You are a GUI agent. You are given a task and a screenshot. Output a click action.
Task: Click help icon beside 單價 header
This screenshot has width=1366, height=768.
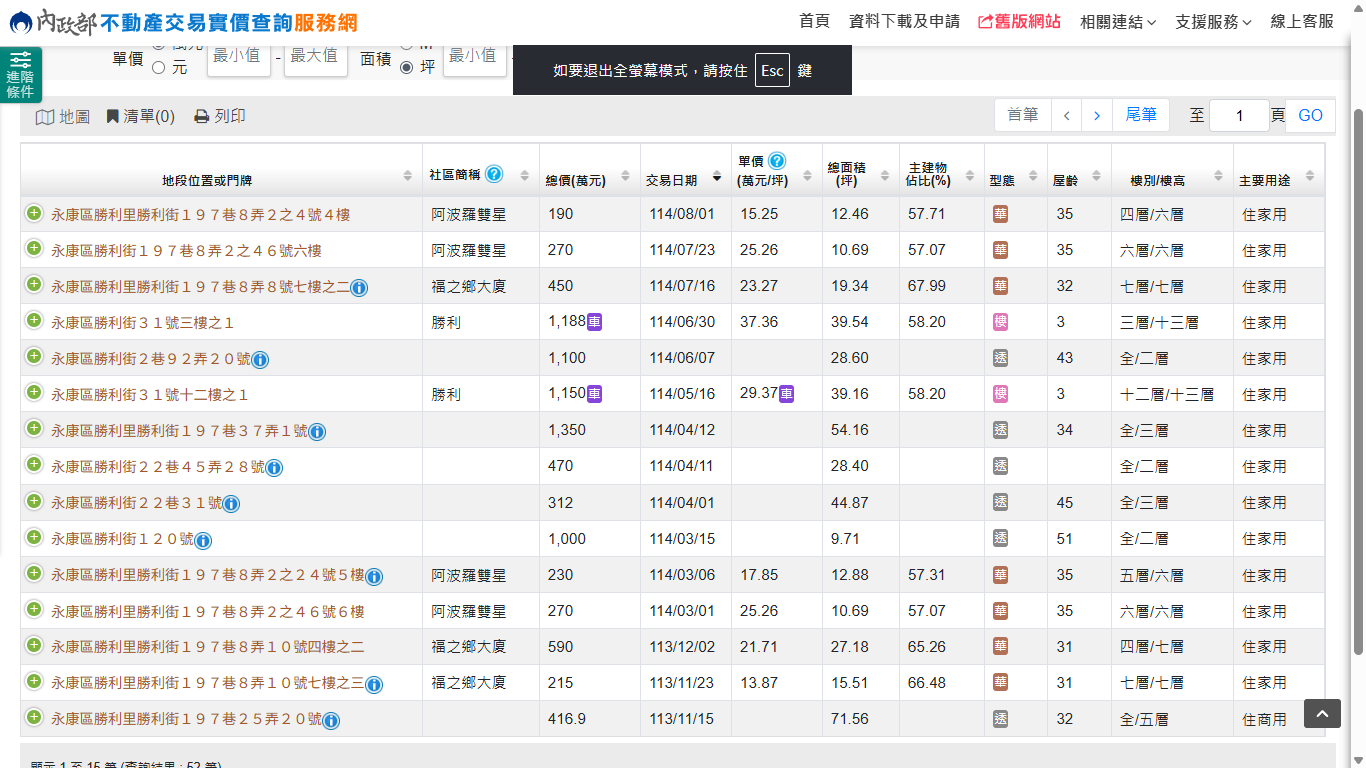pyautogui.click(x=776, y=161)
